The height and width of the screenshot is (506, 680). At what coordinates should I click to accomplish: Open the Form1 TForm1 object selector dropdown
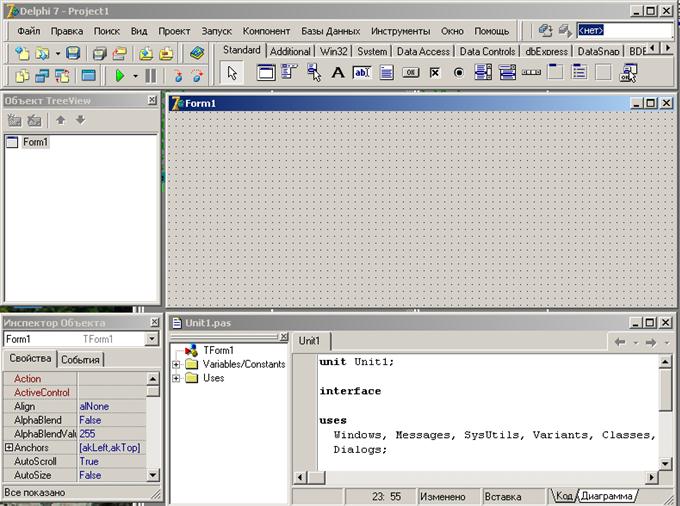[x=152, y=339]
